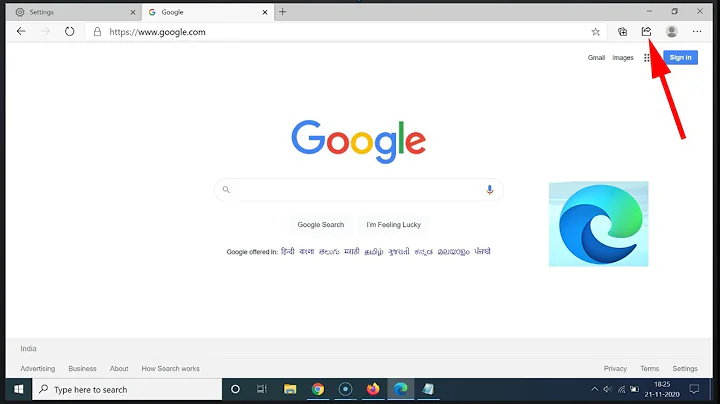Choose the Bengali language link
The width and height of the screenshot is (720, 404).
[307, 251]
